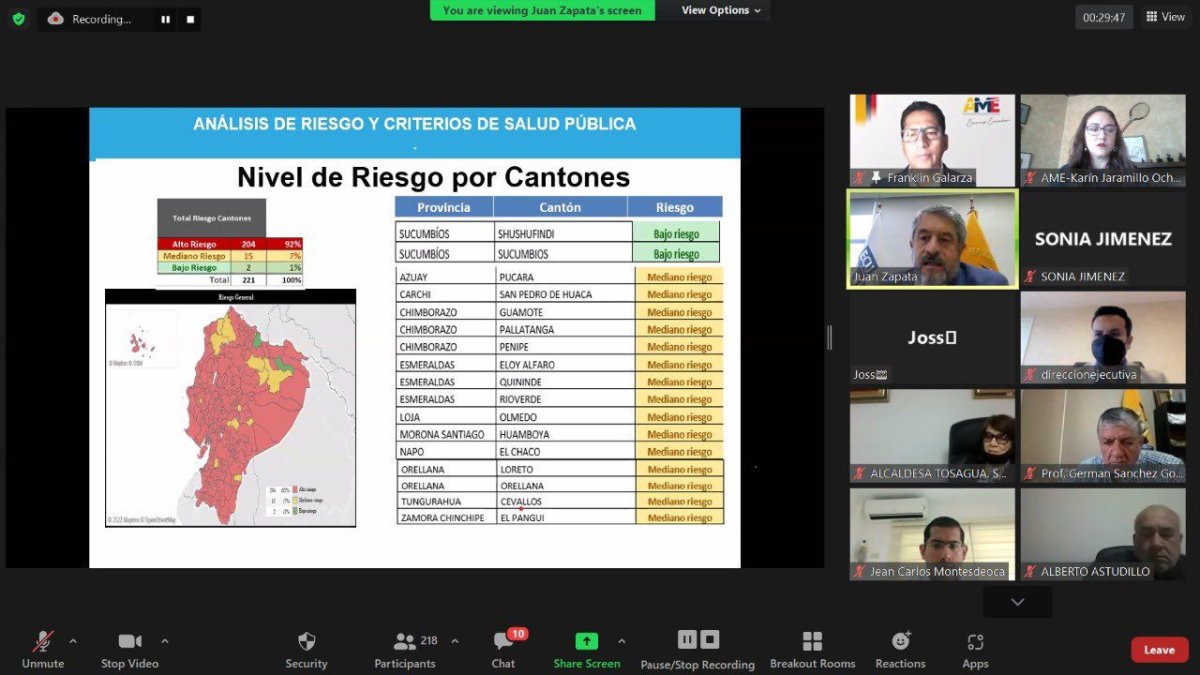
Task: Pause the recording in the top-left controls
Action: [x=164, y=18]
